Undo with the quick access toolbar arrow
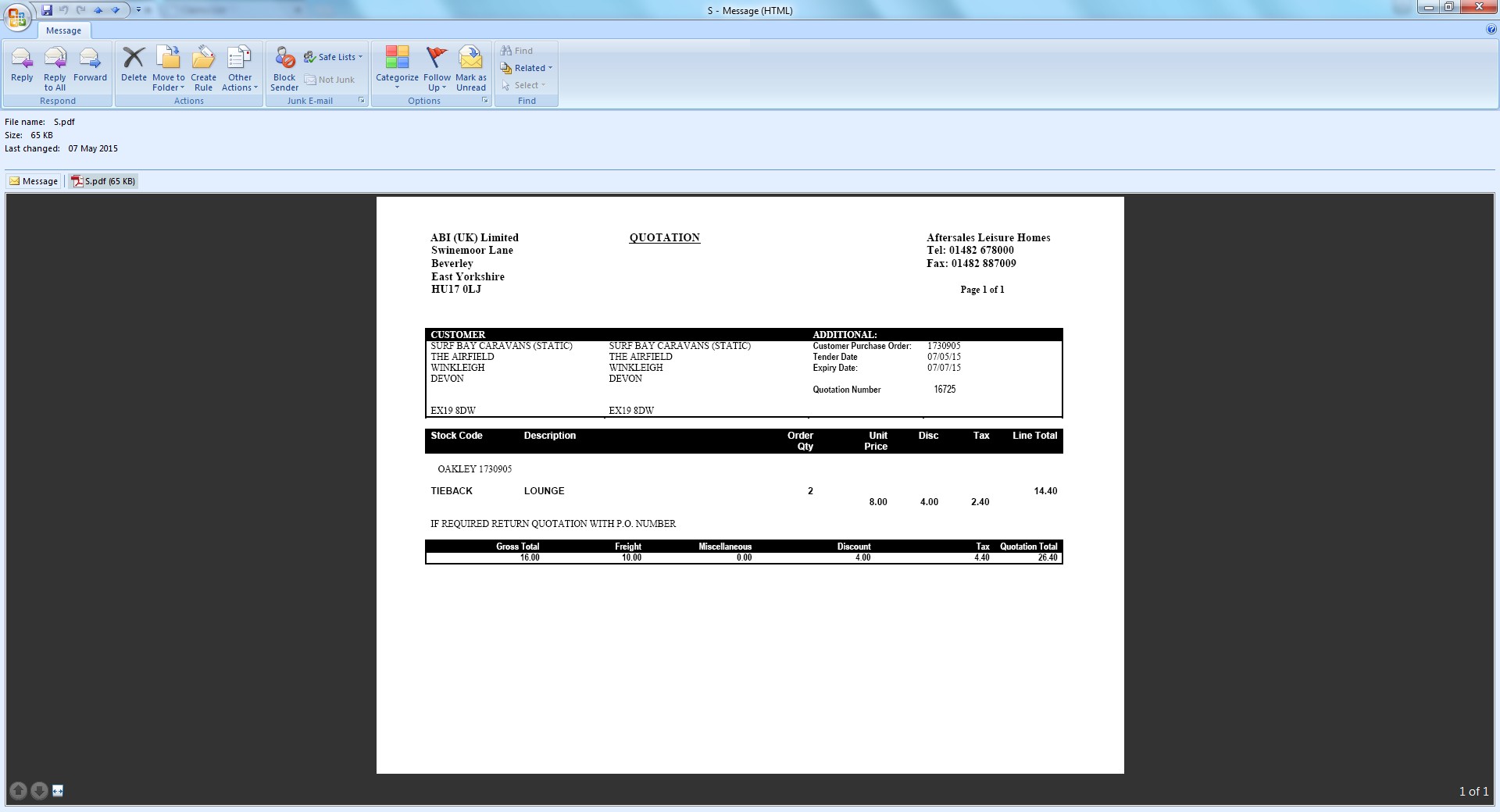The image size is (1500, 812). (x=64, y=10)
